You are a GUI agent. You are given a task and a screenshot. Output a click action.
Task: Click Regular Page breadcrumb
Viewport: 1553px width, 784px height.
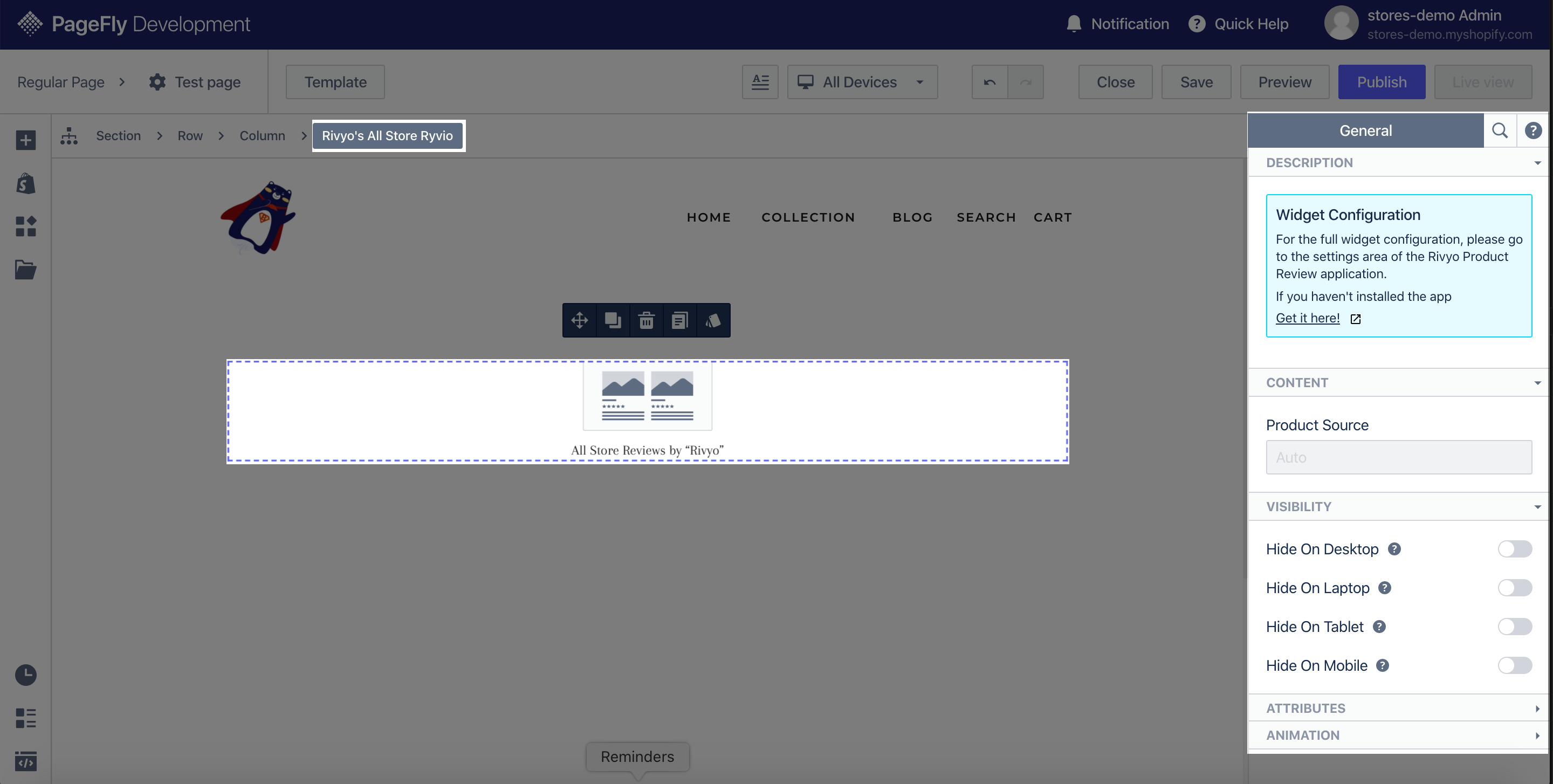pos(61,82)
